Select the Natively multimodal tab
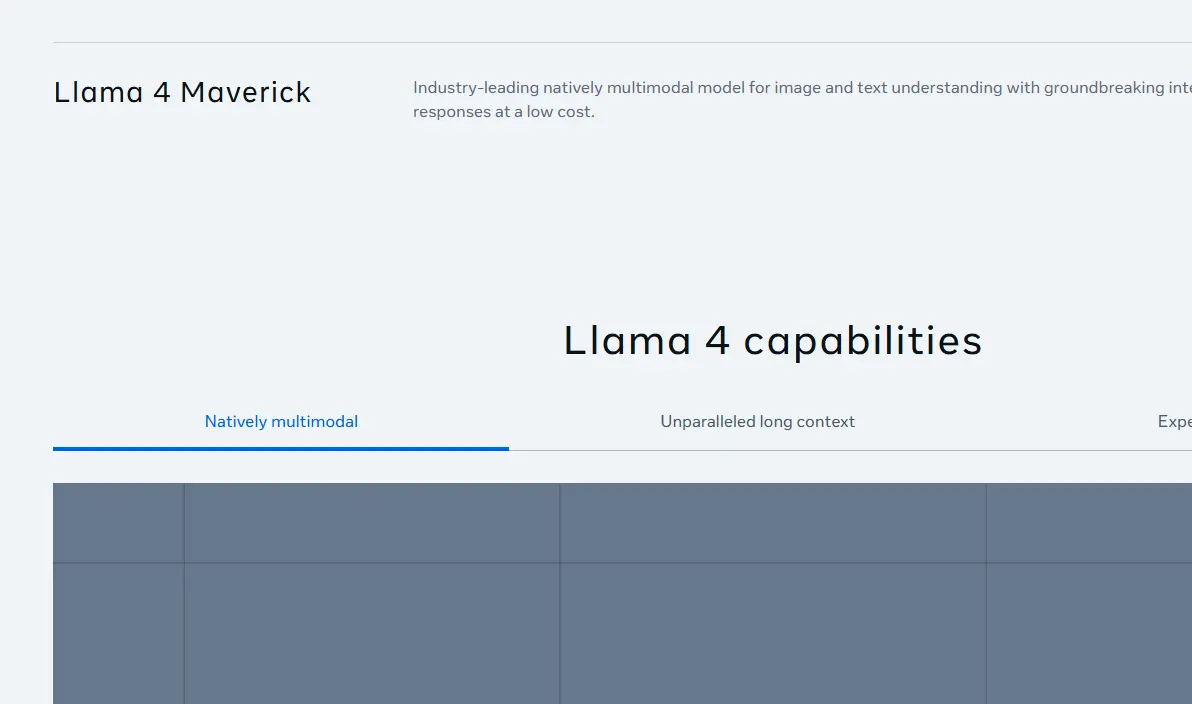Image resolution: width=1192 pixels, height=704 pixels. tap(281, 421)
